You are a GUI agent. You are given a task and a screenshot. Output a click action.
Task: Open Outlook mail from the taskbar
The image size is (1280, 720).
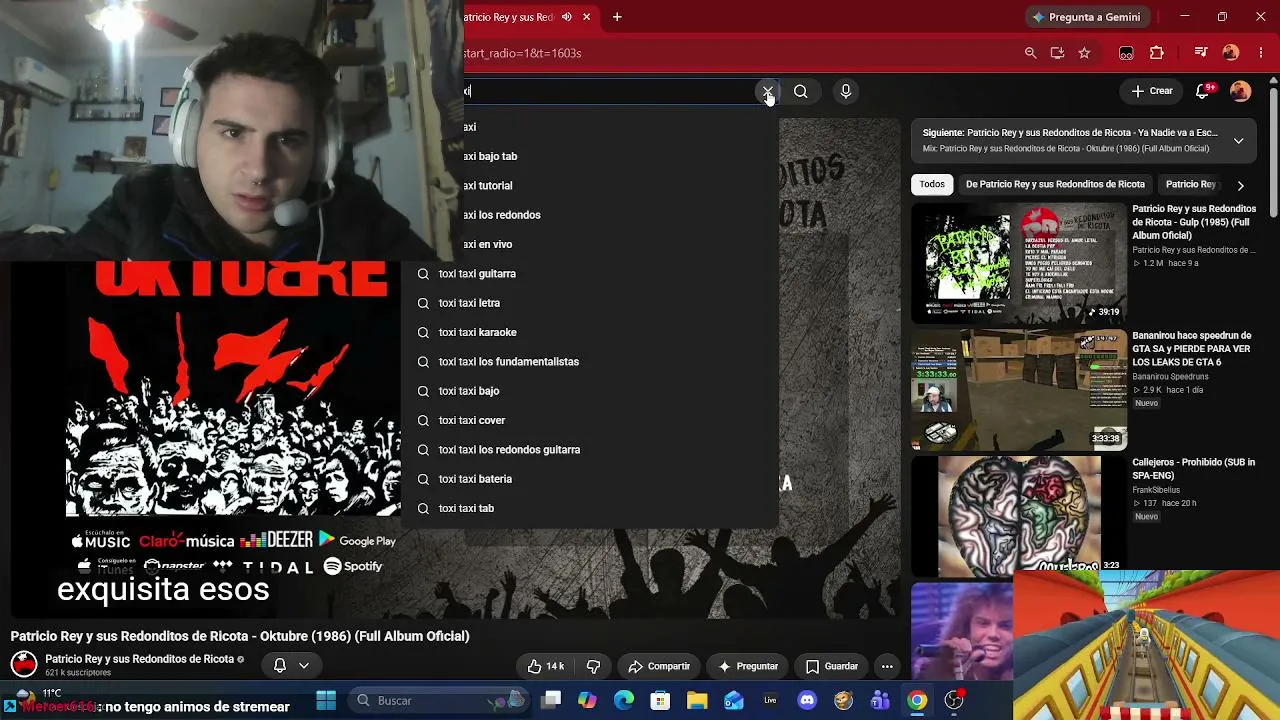(x=734, y=700)
